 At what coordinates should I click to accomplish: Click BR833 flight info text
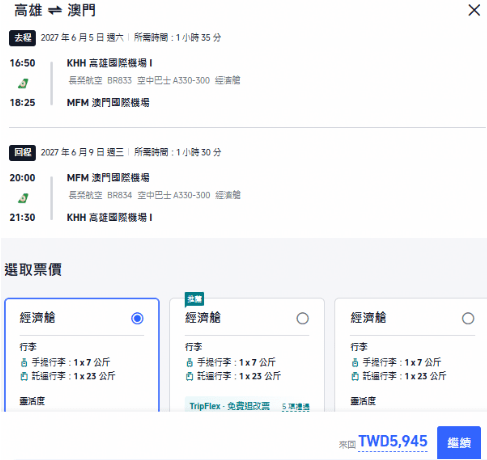tap(119, 81)
